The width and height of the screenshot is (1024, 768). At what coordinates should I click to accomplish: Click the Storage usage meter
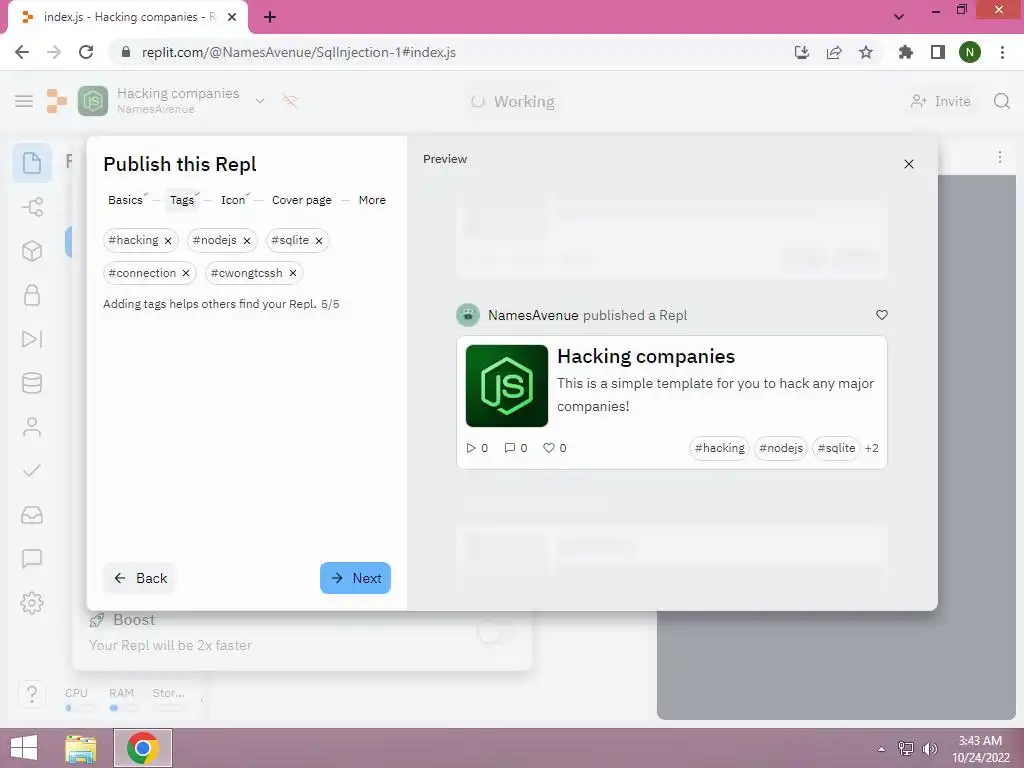(x=168, y=699)
